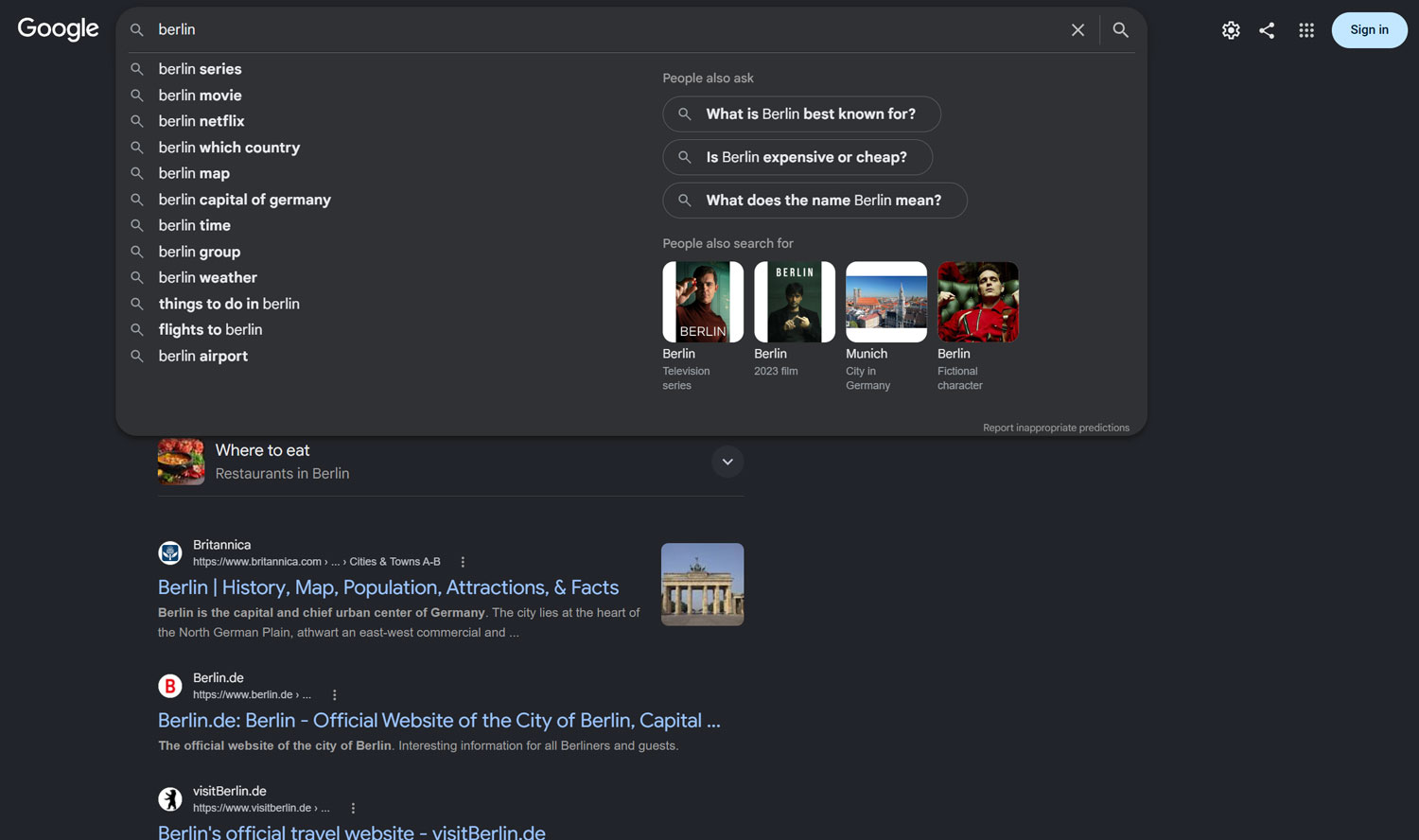
Task: Open Britannica 'Berlin | History, Map, Population' link
Action: 388,587
